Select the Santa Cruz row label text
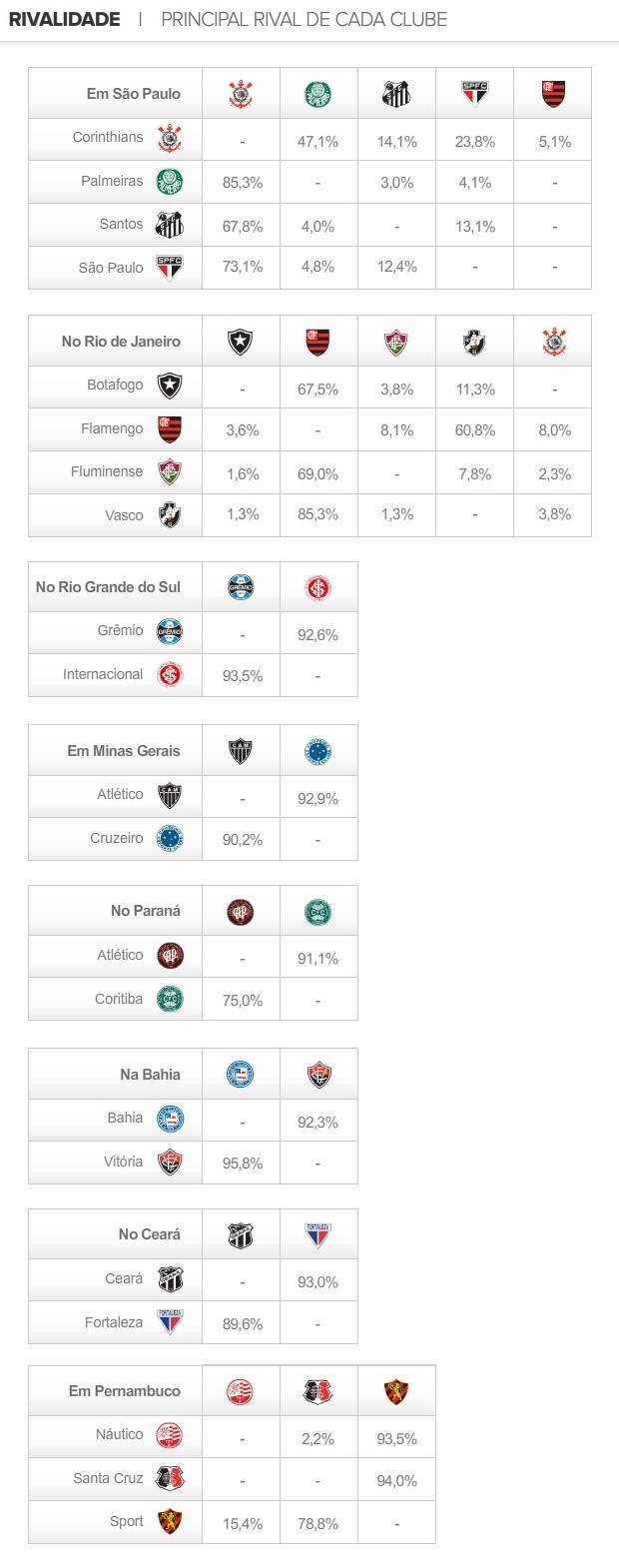The image size is (619, 1568). (108, 1478)
